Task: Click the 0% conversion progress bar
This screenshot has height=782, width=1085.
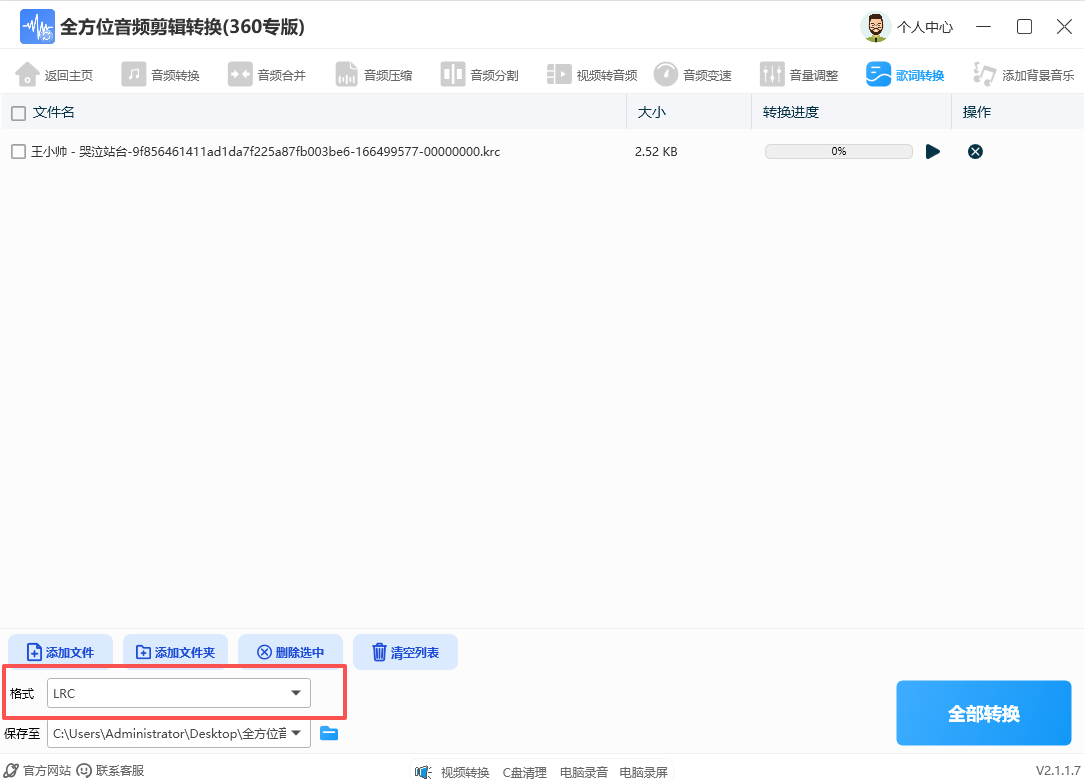Action: tap(839, 151)
